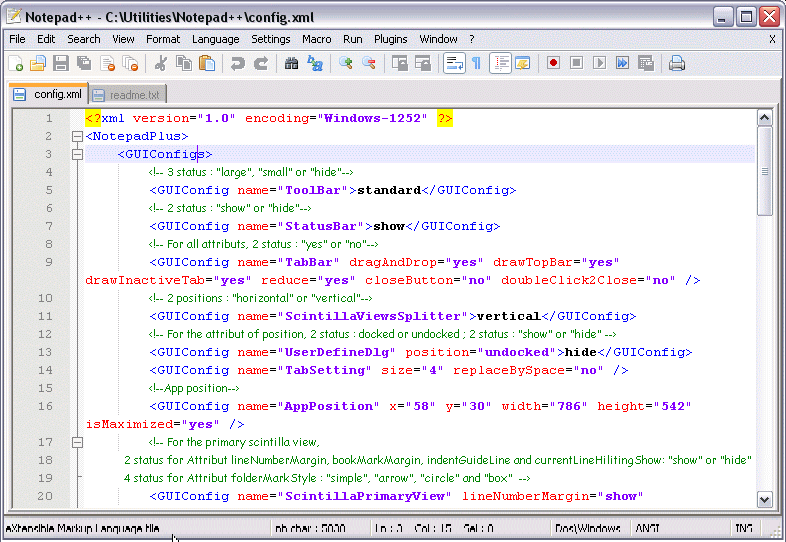
Task: Open the File menu
Action: [x=17, y=39]
